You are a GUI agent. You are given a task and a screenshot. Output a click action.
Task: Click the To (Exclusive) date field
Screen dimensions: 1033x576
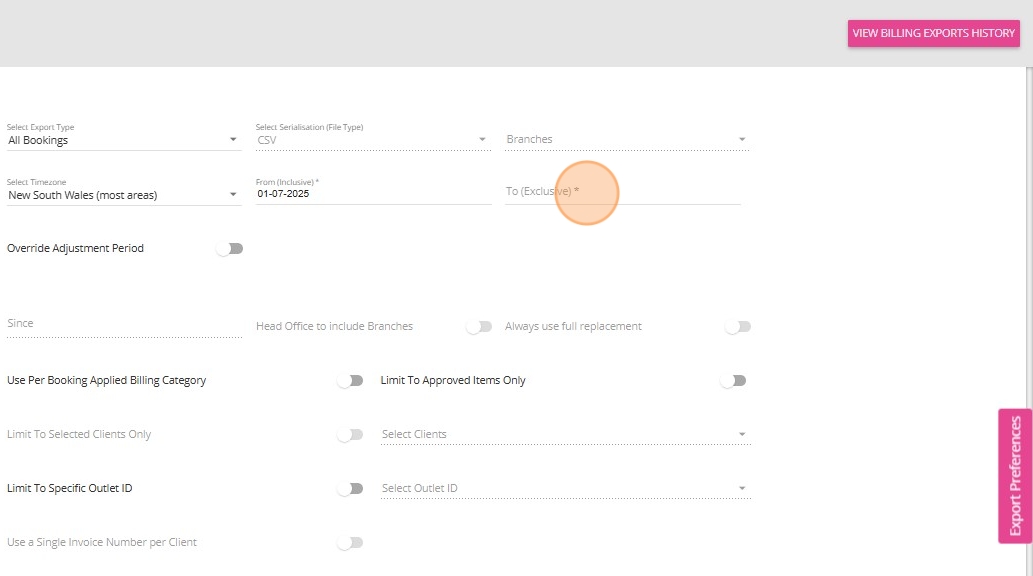click(623, 192)
